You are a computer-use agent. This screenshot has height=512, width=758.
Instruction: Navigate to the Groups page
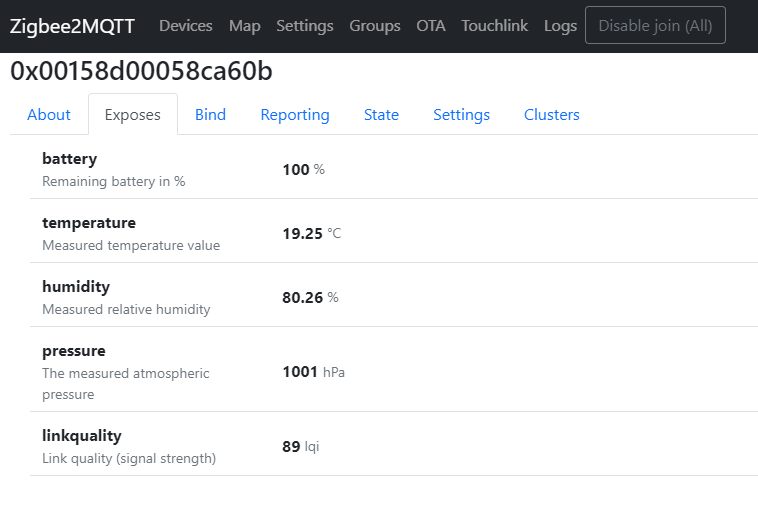click(x=375, y=26)
